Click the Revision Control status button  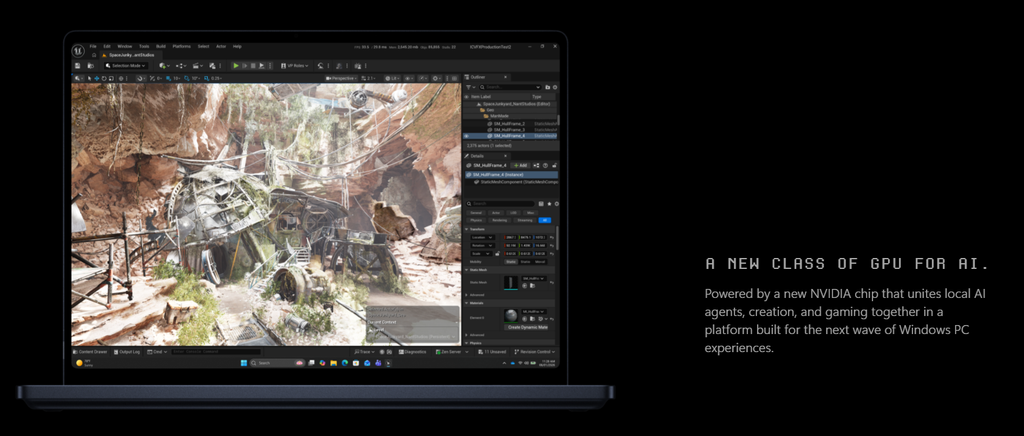pos(535,352)
